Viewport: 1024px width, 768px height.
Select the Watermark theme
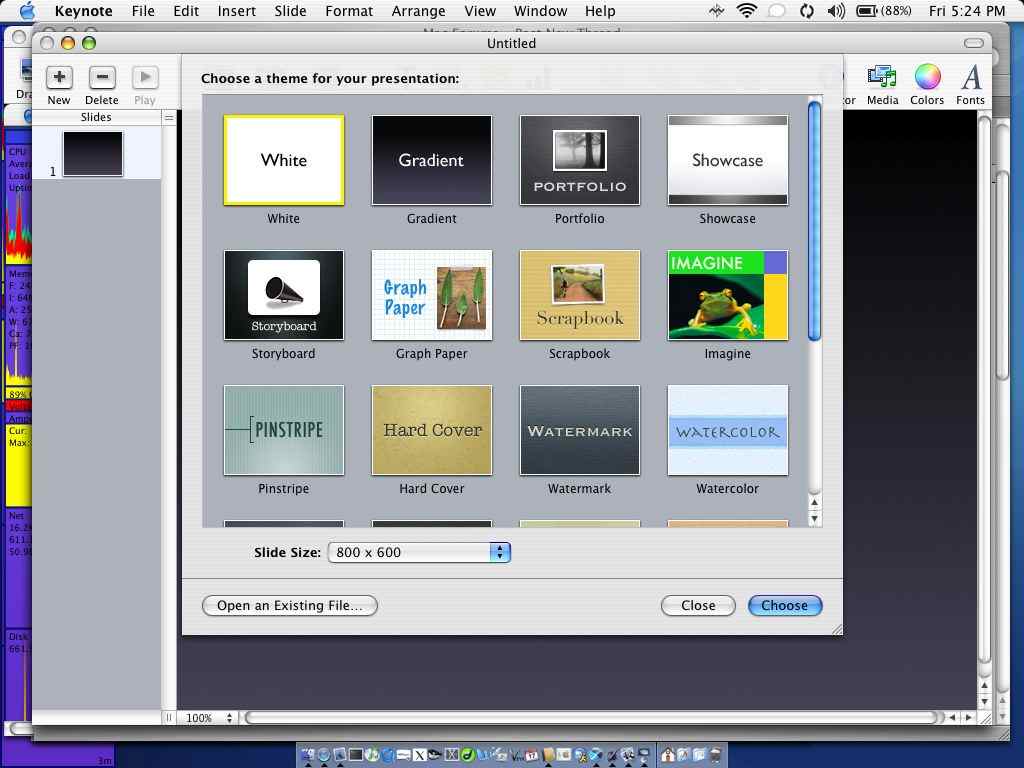[x=580, y=430]
